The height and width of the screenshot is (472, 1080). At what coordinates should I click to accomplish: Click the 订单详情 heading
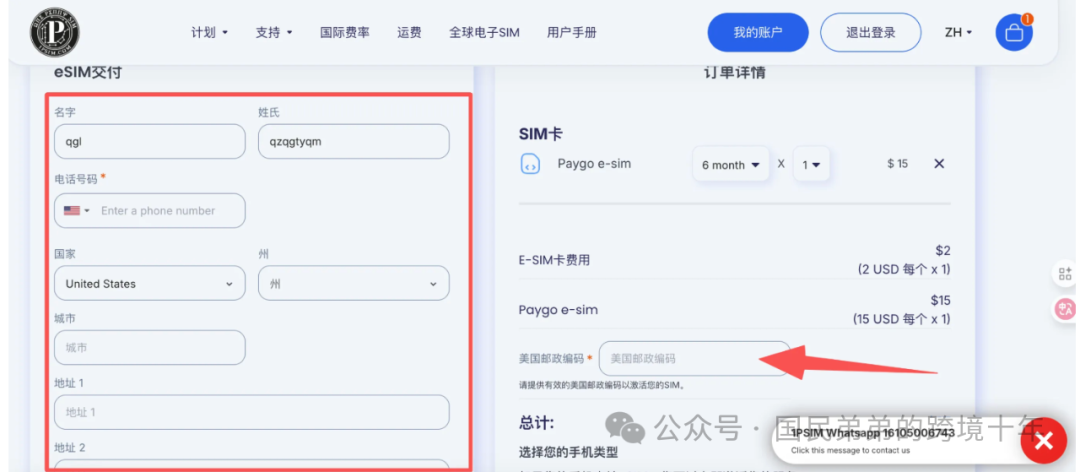click(734, 73)
